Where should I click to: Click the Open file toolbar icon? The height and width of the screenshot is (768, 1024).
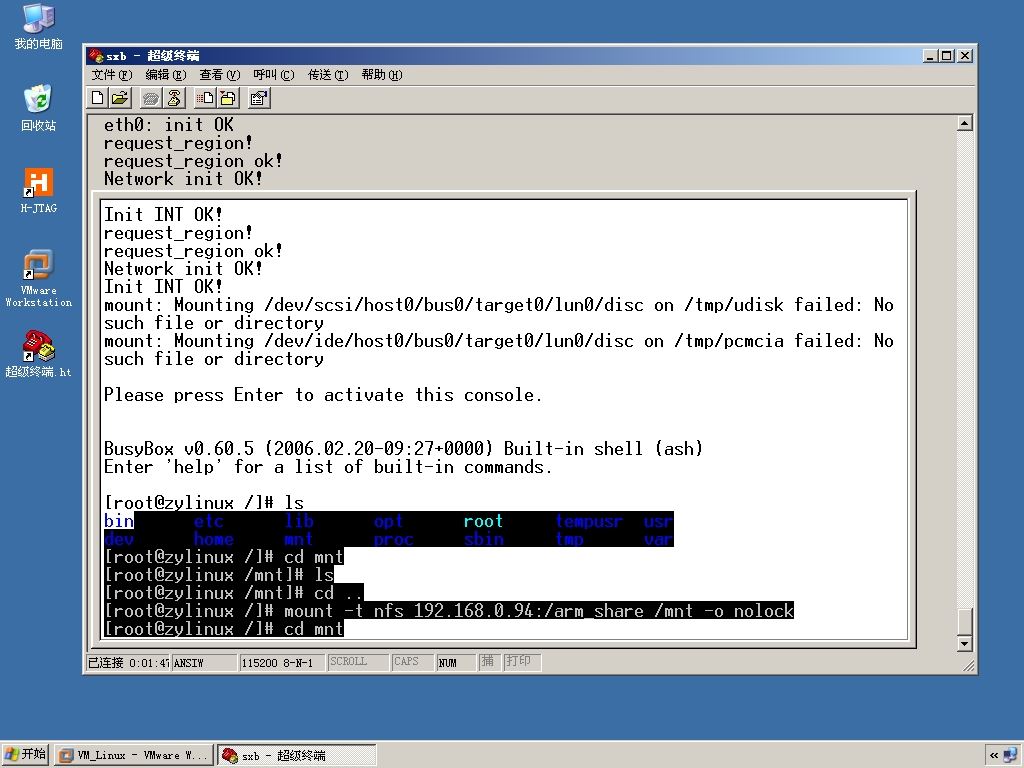click(x=120, y=99)
